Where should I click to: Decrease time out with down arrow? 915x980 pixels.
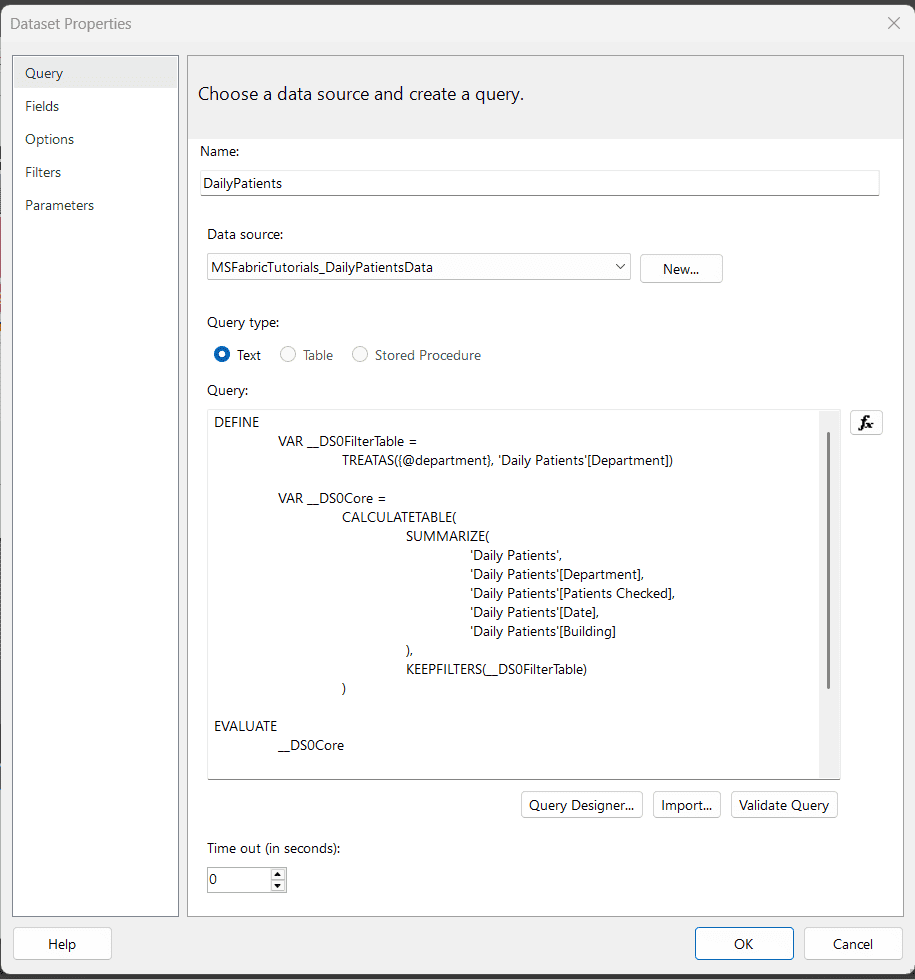pos(278,886)
